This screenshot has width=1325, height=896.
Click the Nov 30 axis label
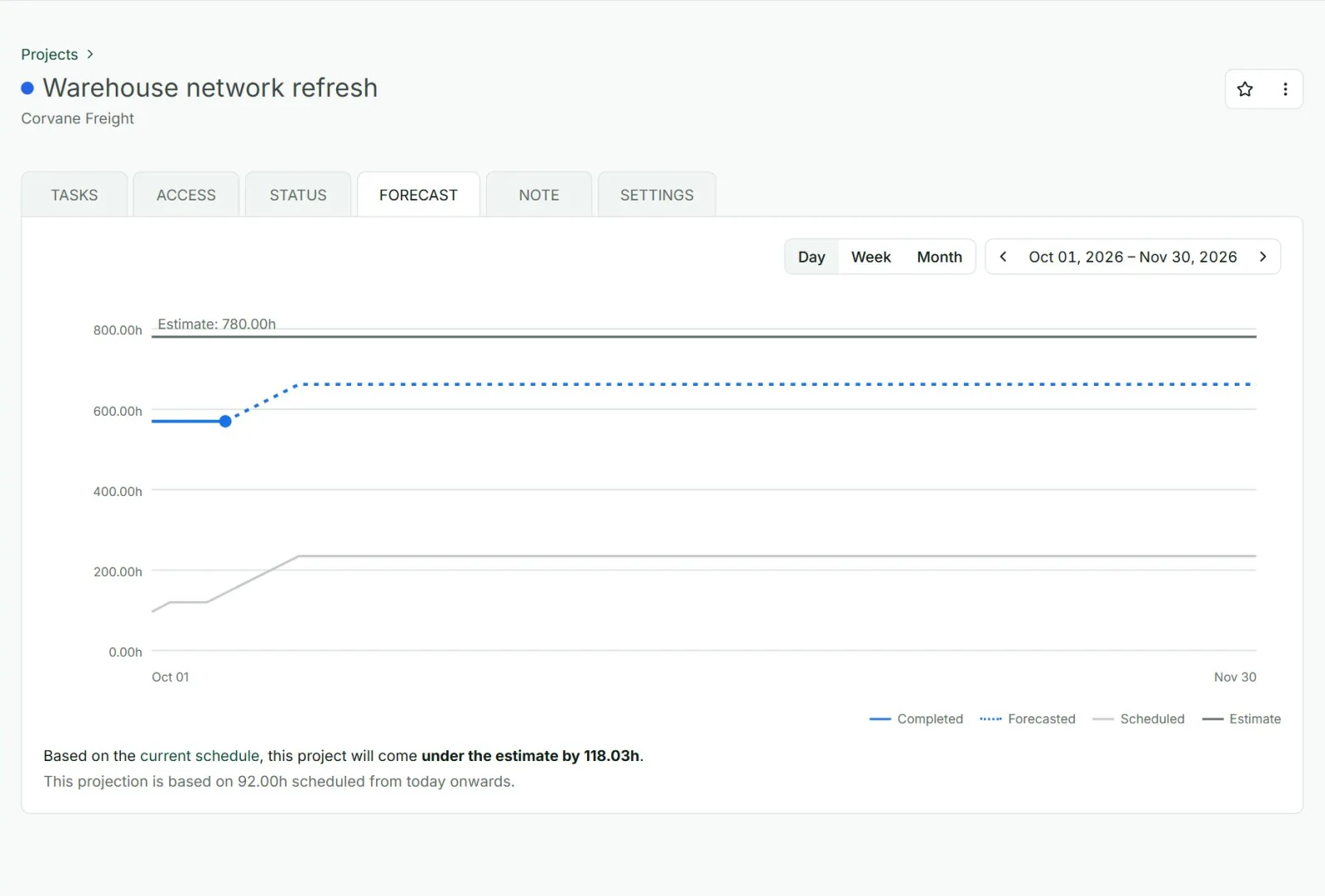[x=1235, y=677]
